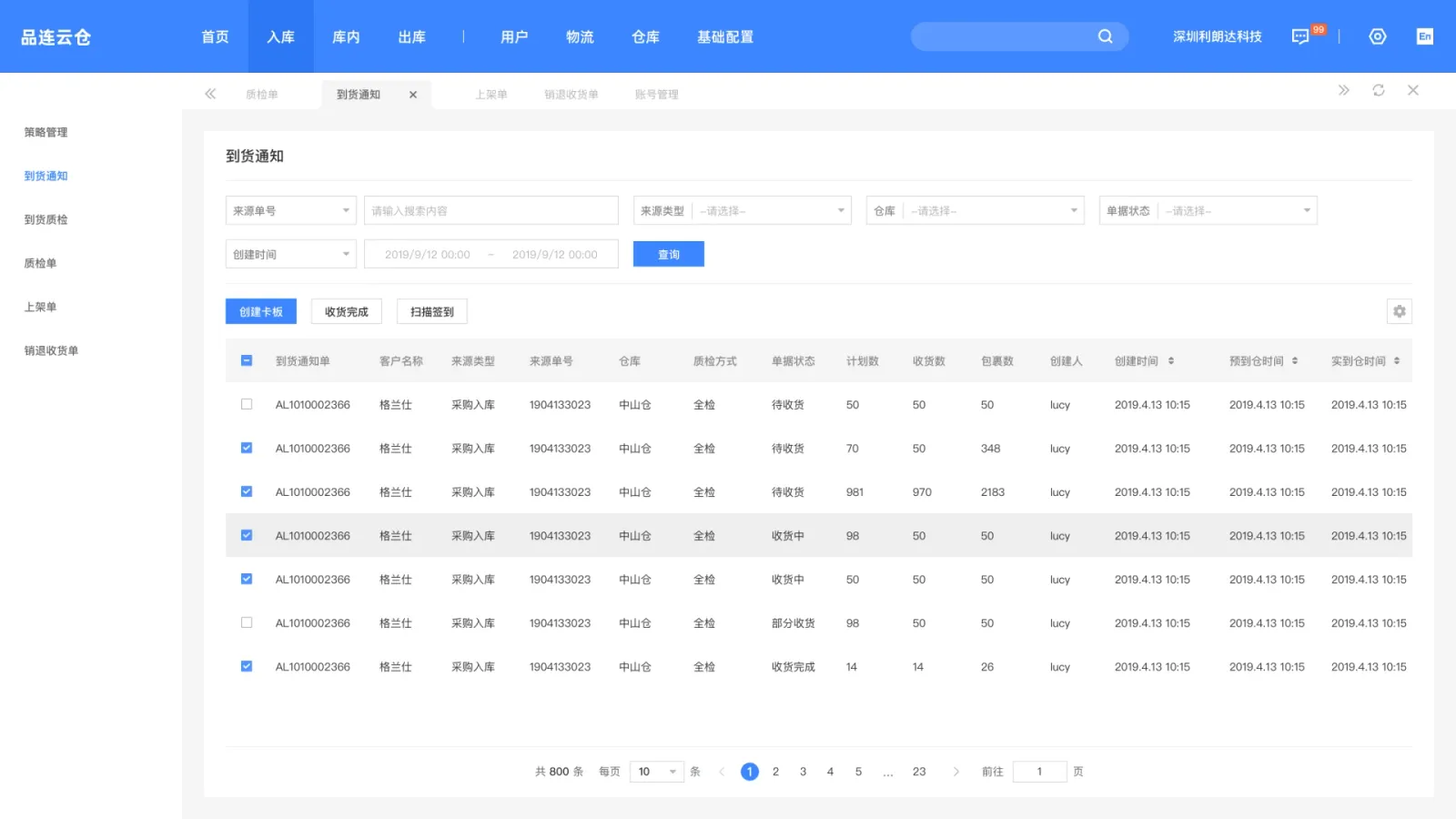This screenshot has width=1456, height=819.
Task: Open the per-page count dropdown
Action: (x=657, y=772)
